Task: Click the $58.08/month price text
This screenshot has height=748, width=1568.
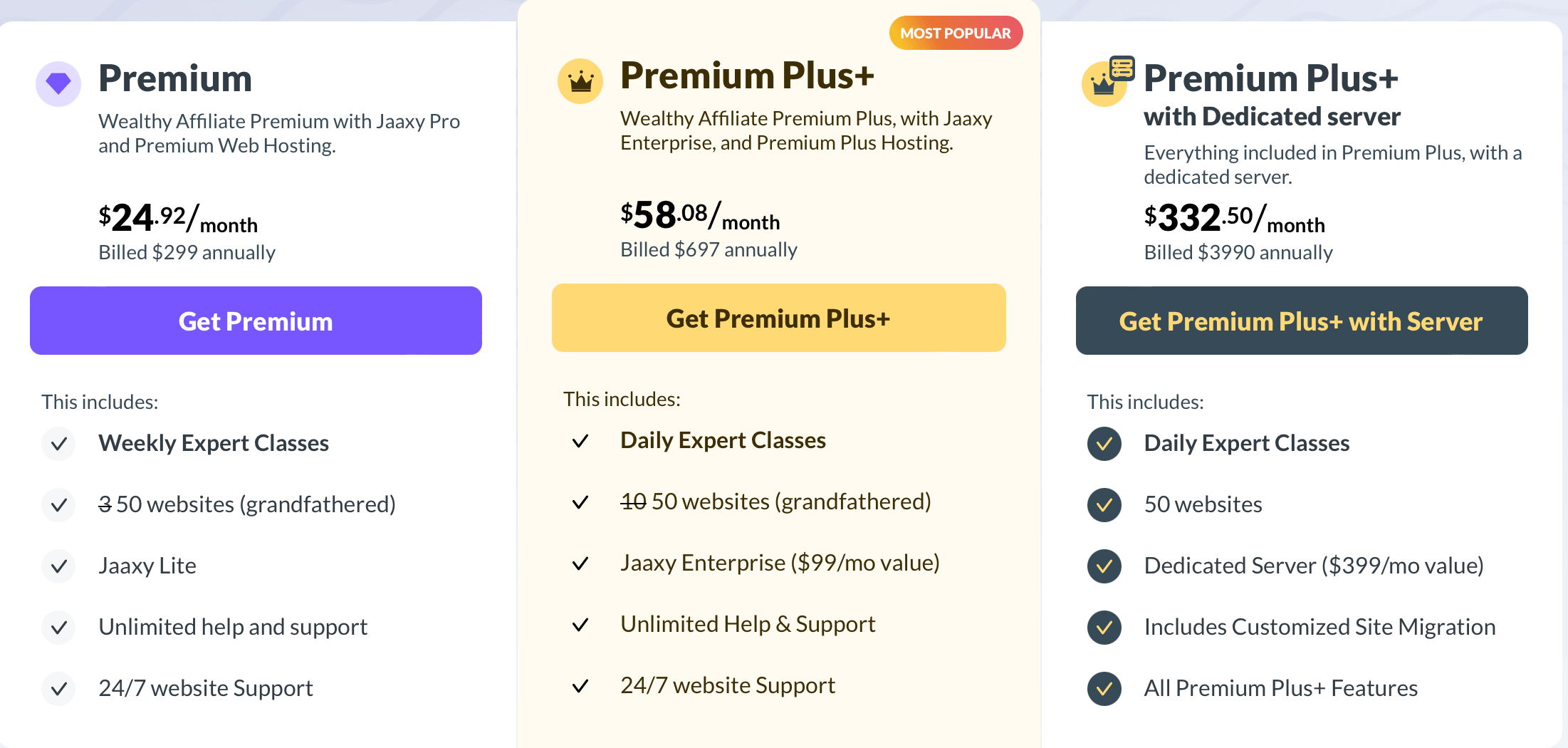Action: 700,215
